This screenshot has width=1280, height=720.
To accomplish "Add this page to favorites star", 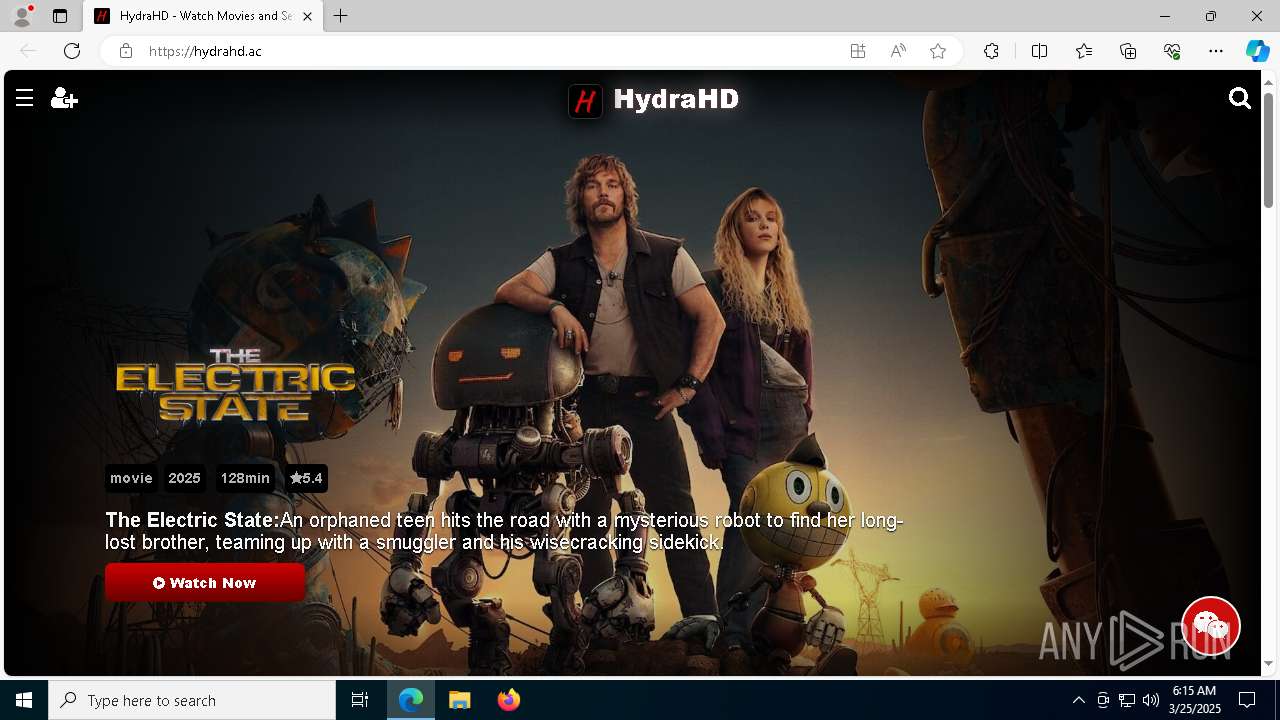I will [x=938, y=51].
